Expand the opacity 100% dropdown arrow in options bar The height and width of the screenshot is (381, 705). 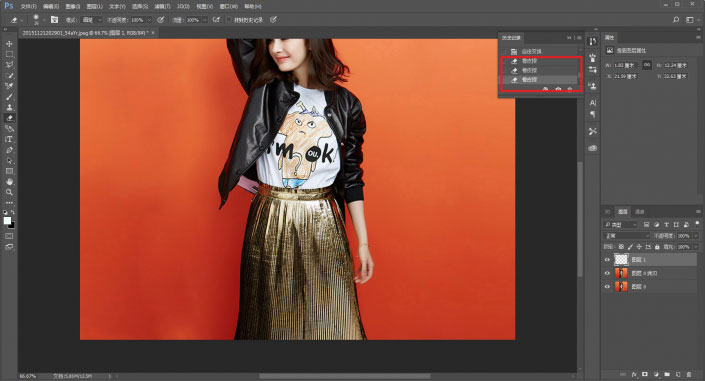click(149, 20)
